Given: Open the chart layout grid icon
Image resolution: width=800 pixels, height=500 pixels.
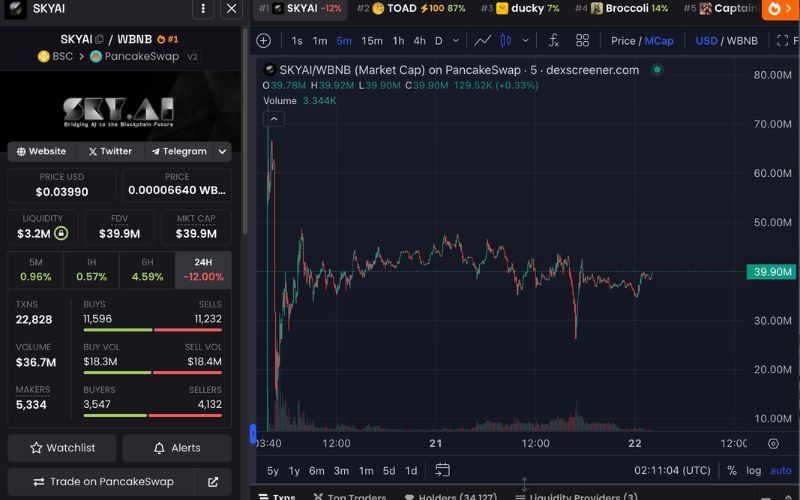Looking at the screenshot, I should pos(582,41).
